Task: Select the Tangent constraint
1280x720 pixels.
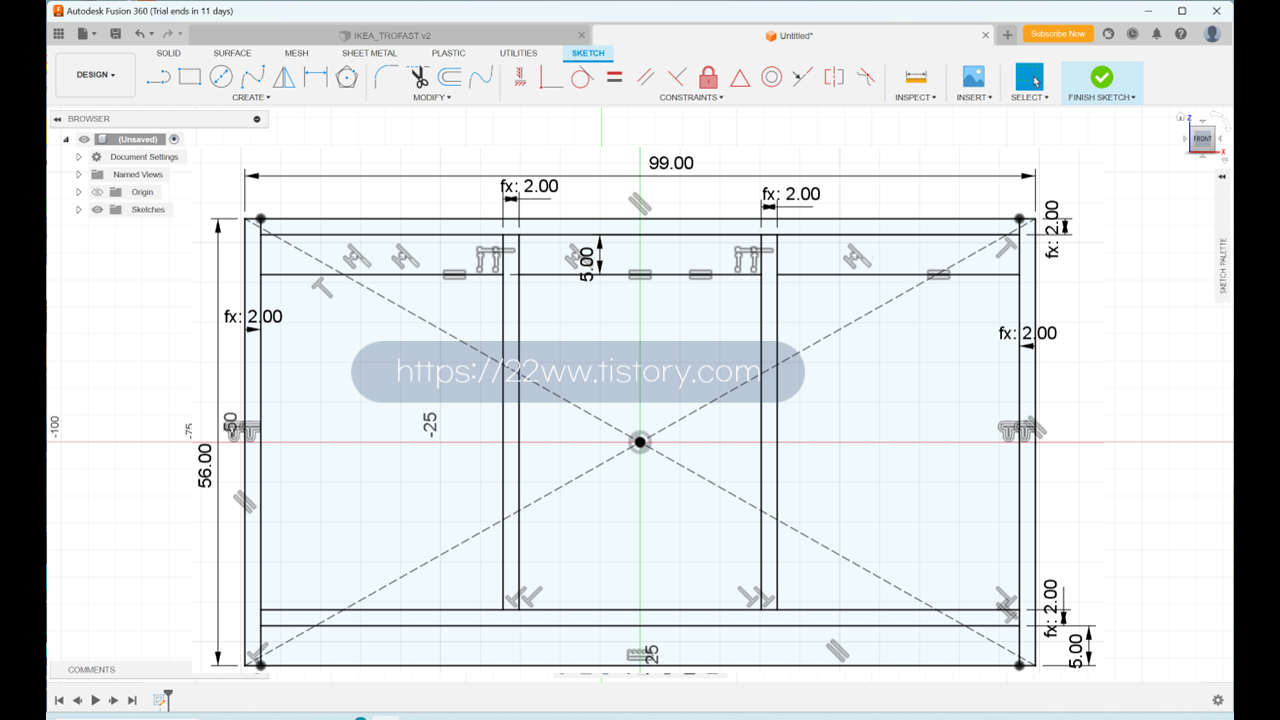Action: tap(581, 77)
